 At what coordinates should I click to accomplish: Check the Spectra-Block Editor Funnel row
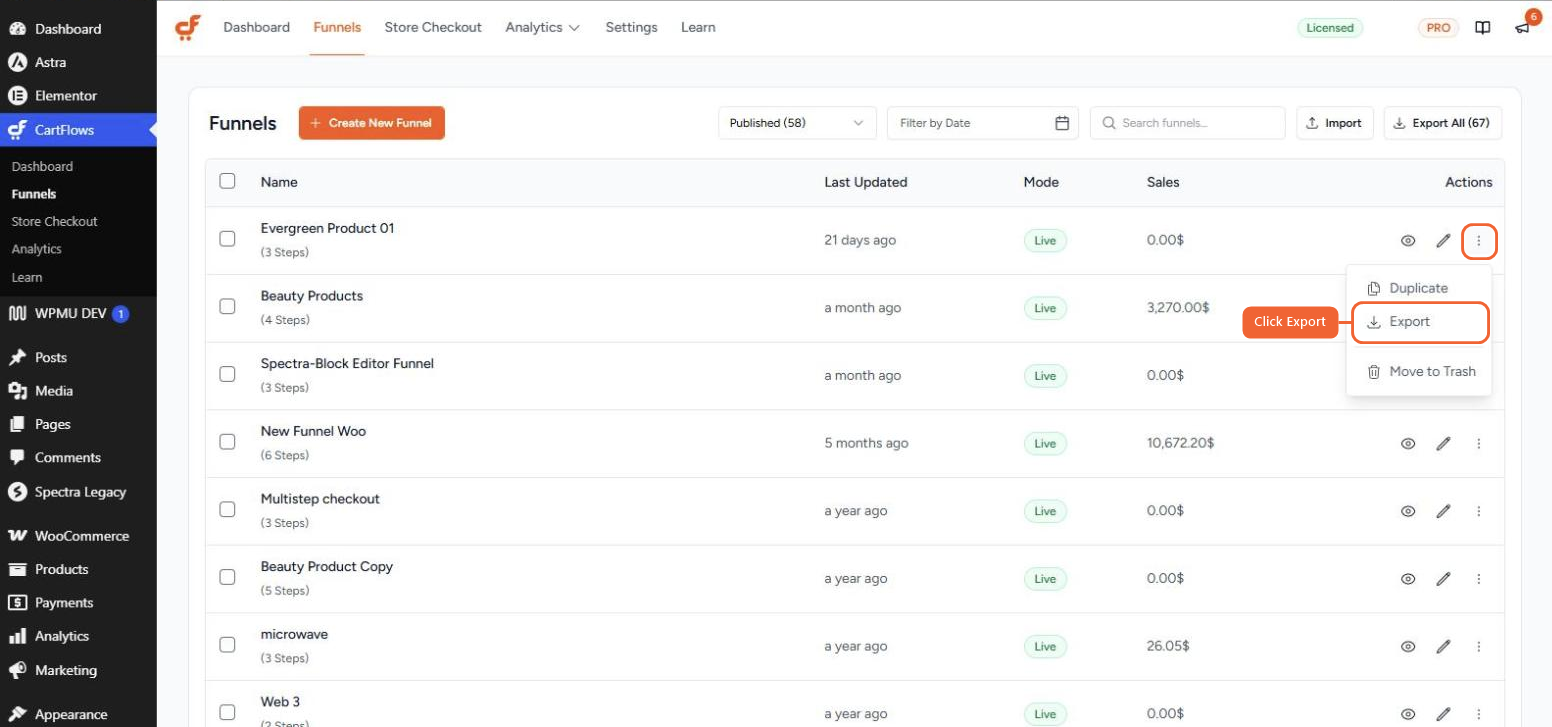[x=227, y=374]
